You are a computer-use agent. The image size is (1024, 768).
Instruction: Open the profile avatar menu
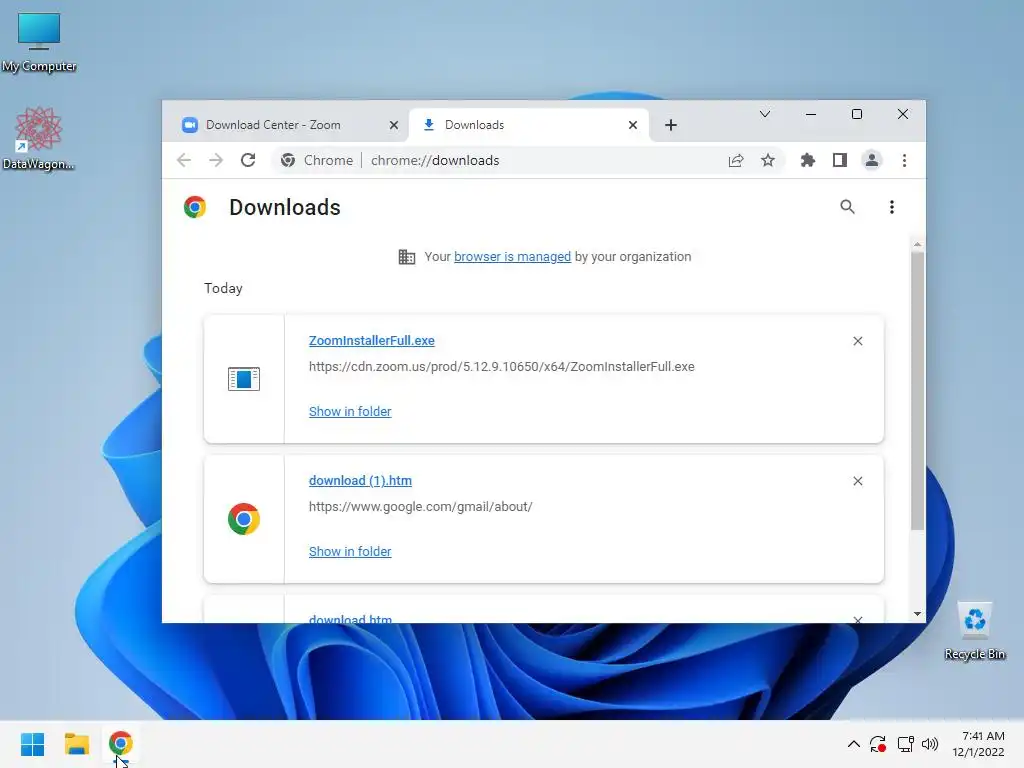click(872, 161)
